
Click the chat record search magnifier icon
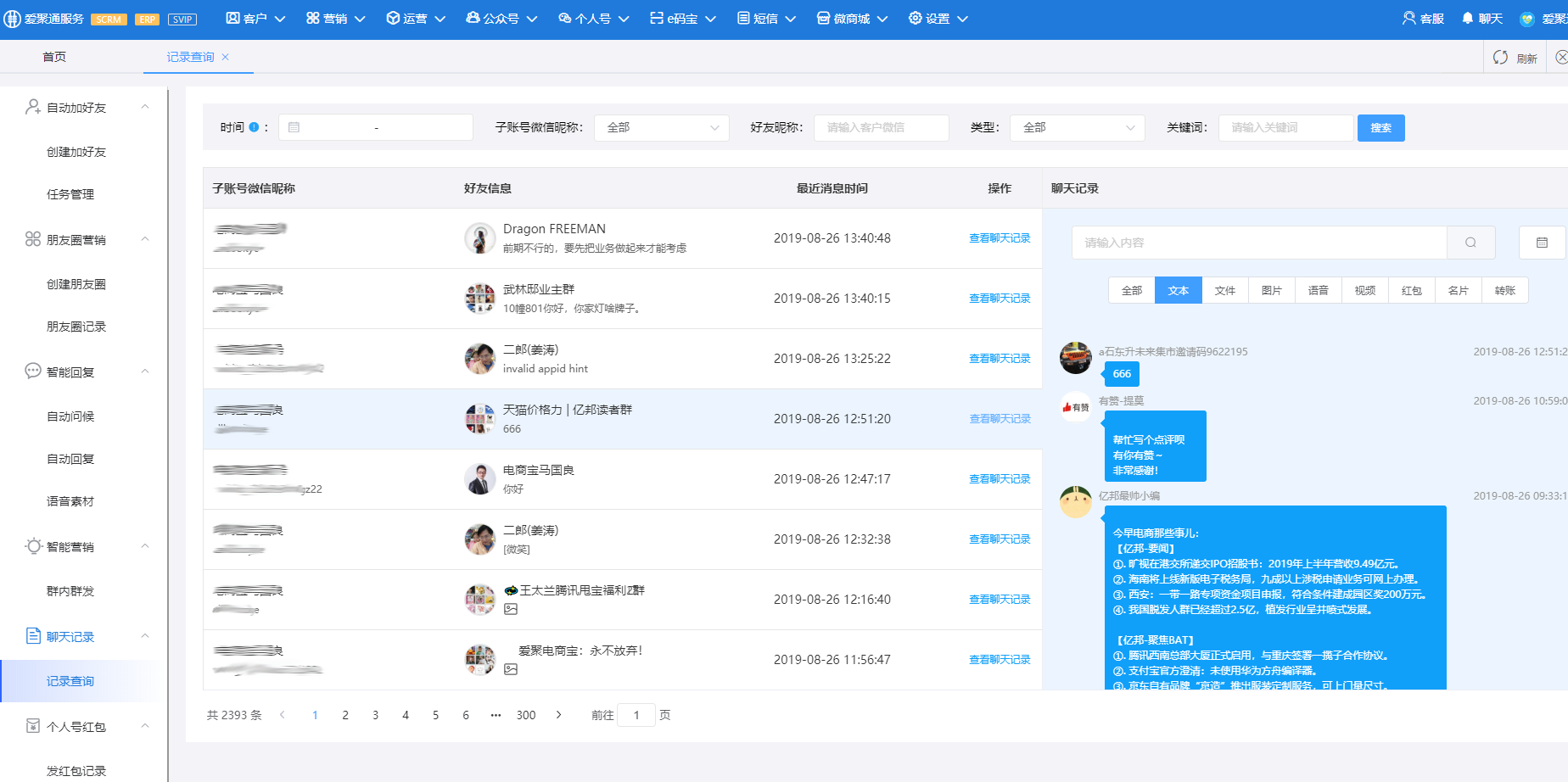click(1470, 243)
